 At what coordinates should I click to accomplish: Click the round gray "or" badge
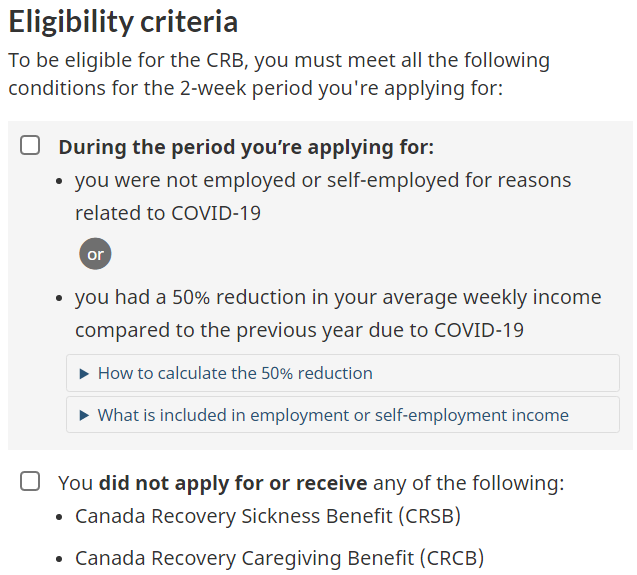[95, 254]
